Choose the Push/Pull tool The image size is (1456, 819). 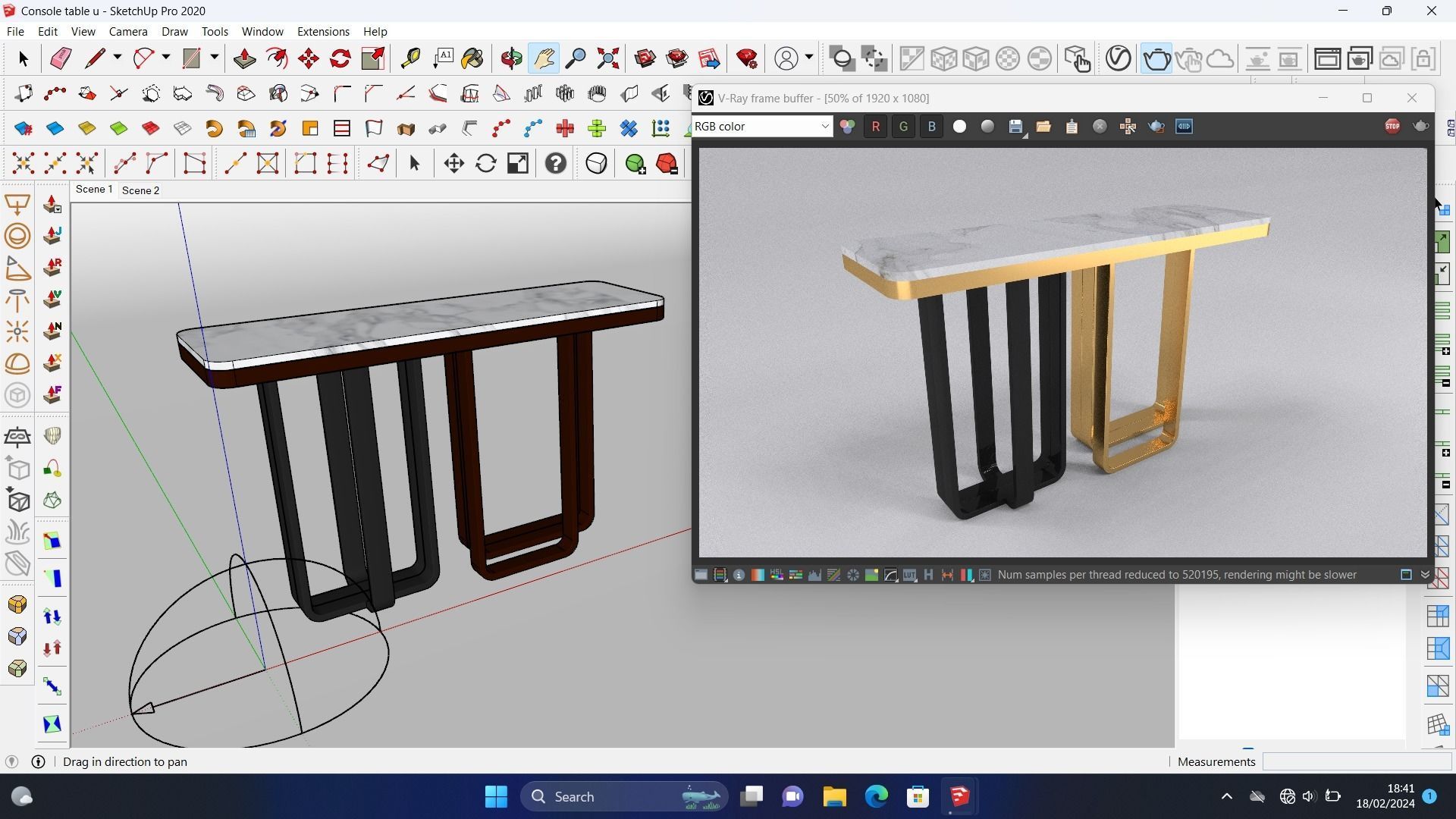coord(244,58)
